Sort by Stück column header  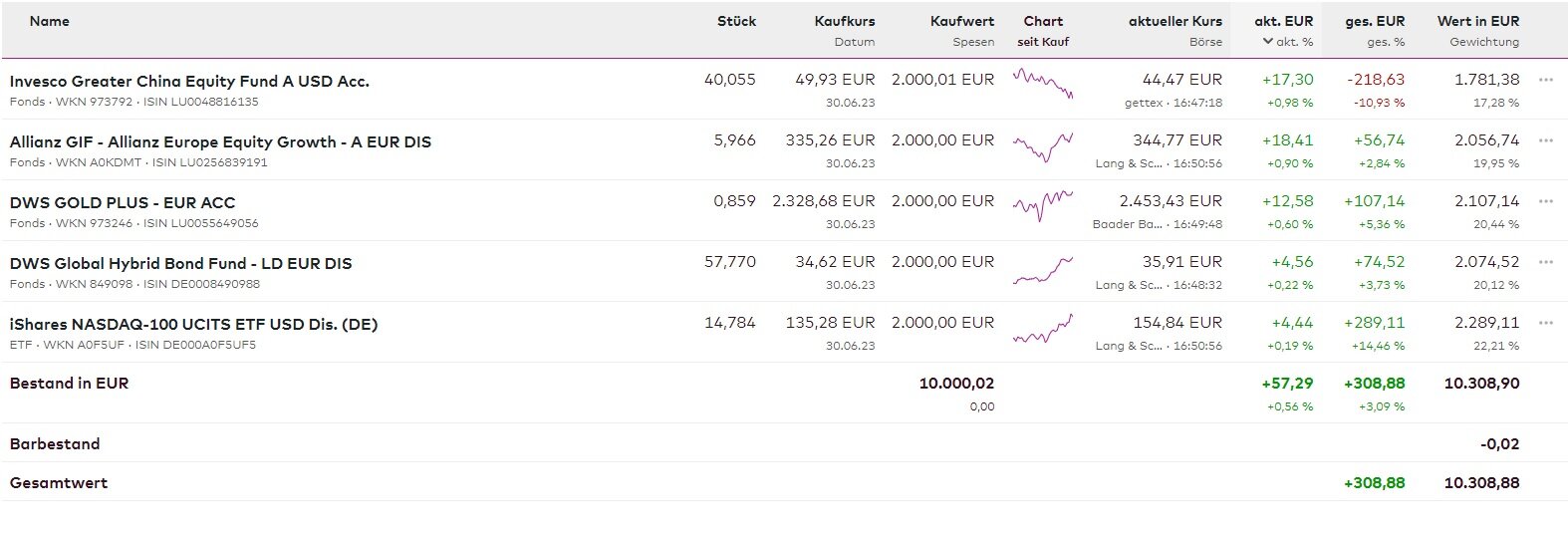click(736, 21)
